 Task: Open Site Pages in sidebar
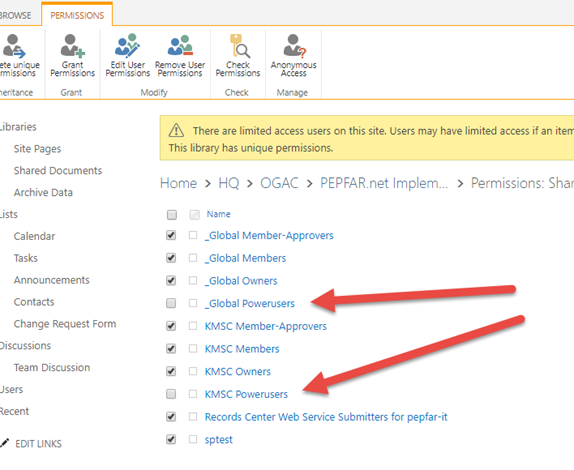click(x=37, y=149)
